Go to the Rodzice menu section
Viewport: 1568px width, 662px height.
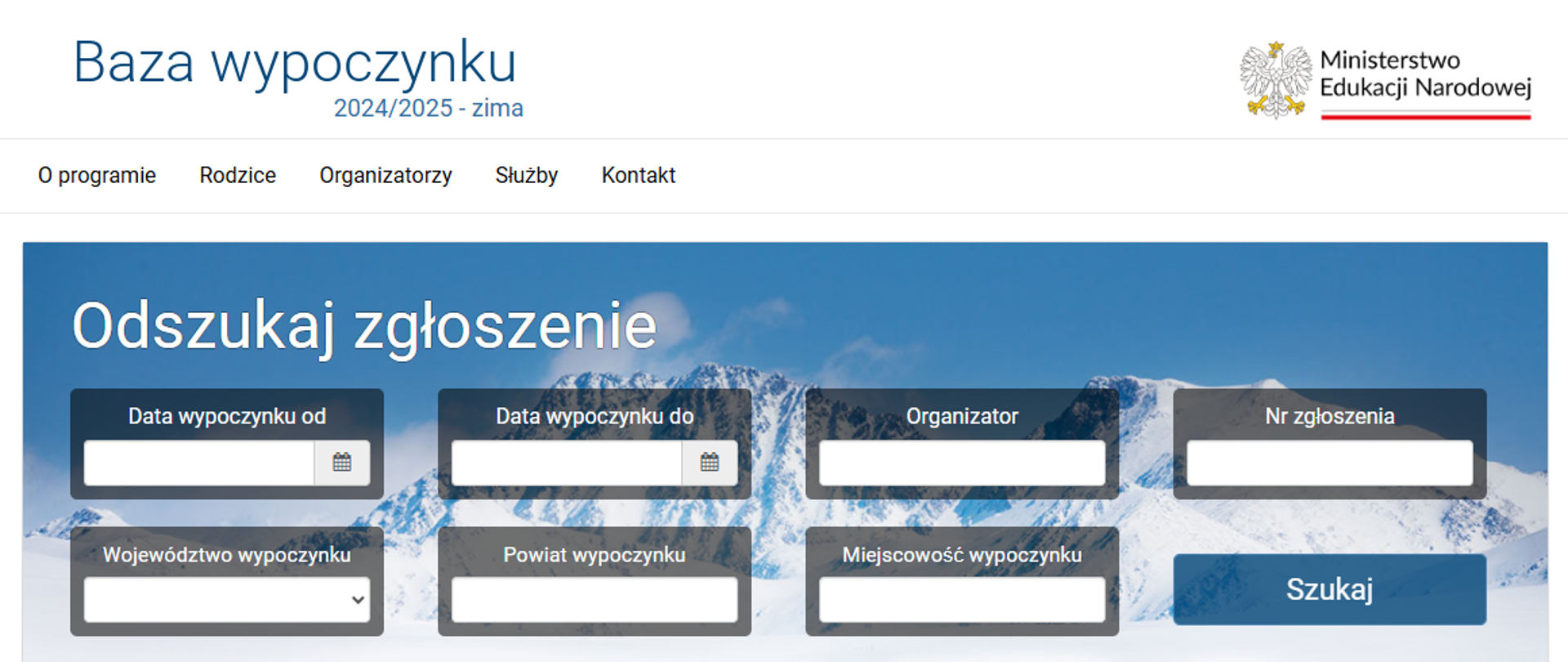[238, 175]
